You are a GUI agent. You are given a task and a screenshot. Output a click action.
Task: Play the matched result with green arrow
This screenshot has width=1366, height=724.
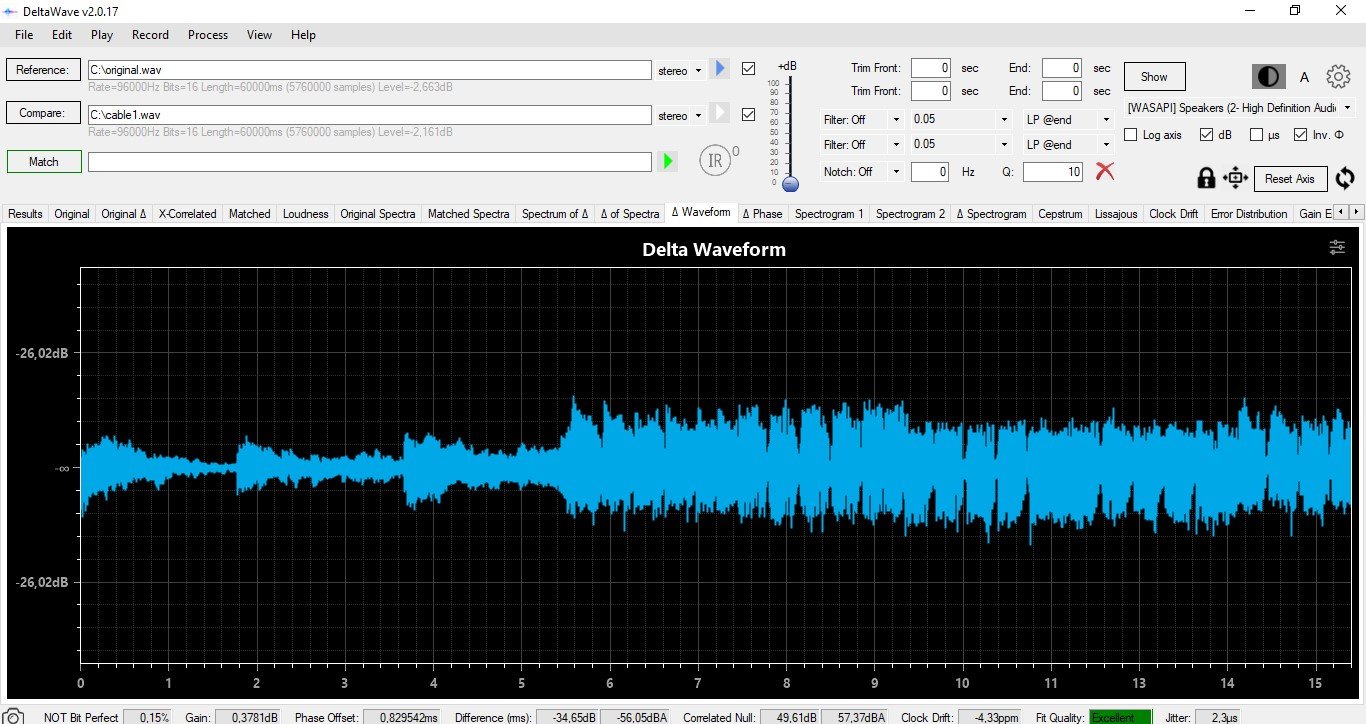pos(668,161)
